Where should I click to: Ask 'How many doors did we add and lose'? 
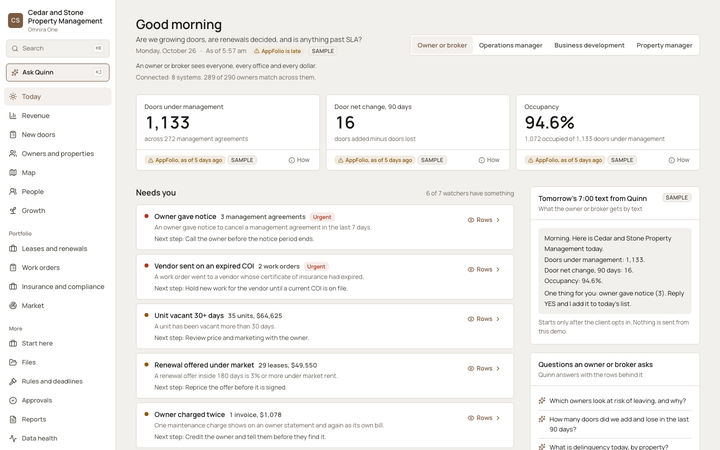point(615,424)
